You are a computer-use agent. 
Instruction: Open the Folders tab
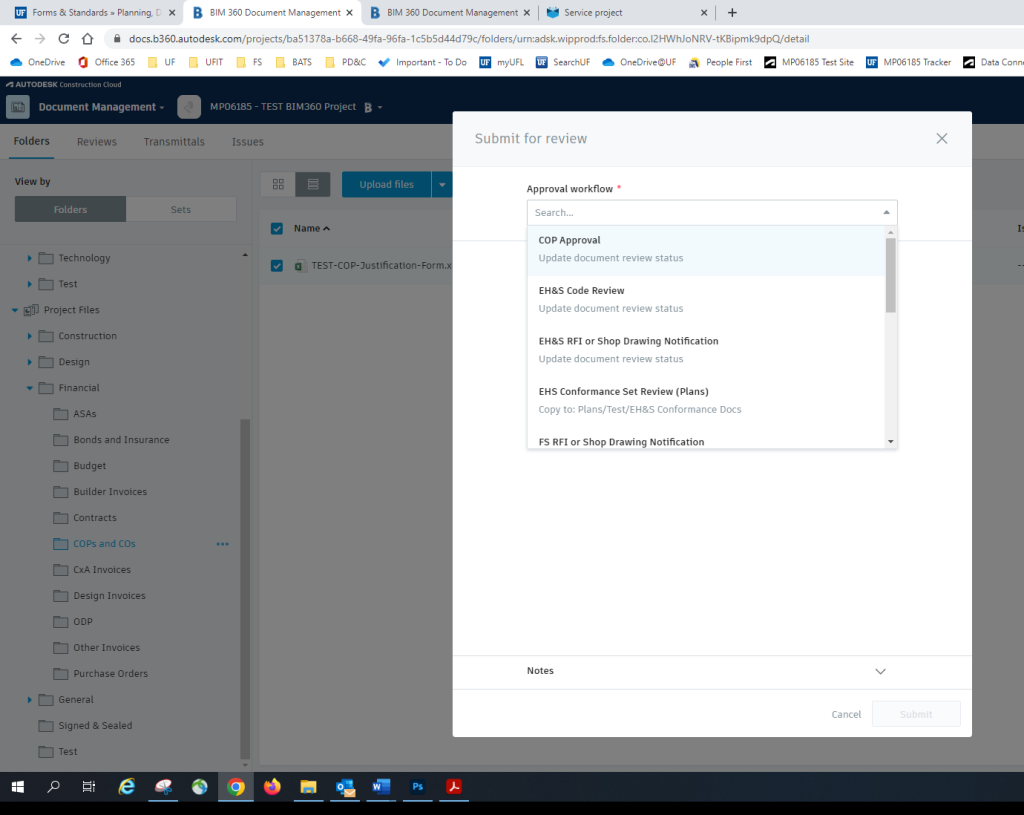(x=31, y=141)
